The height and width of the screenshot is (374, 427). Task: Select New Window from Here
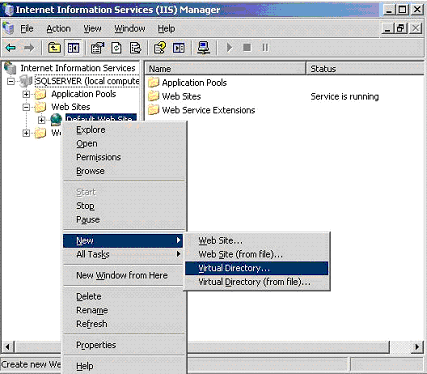[x=123, y=275]
